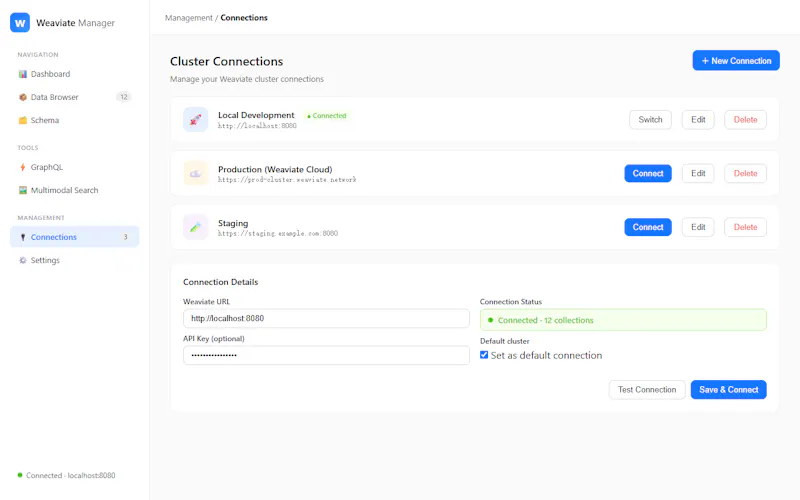The width and height of the screenshot is (800, 500).
Task: Click the Connection Details heading
Action: point(220,282)
